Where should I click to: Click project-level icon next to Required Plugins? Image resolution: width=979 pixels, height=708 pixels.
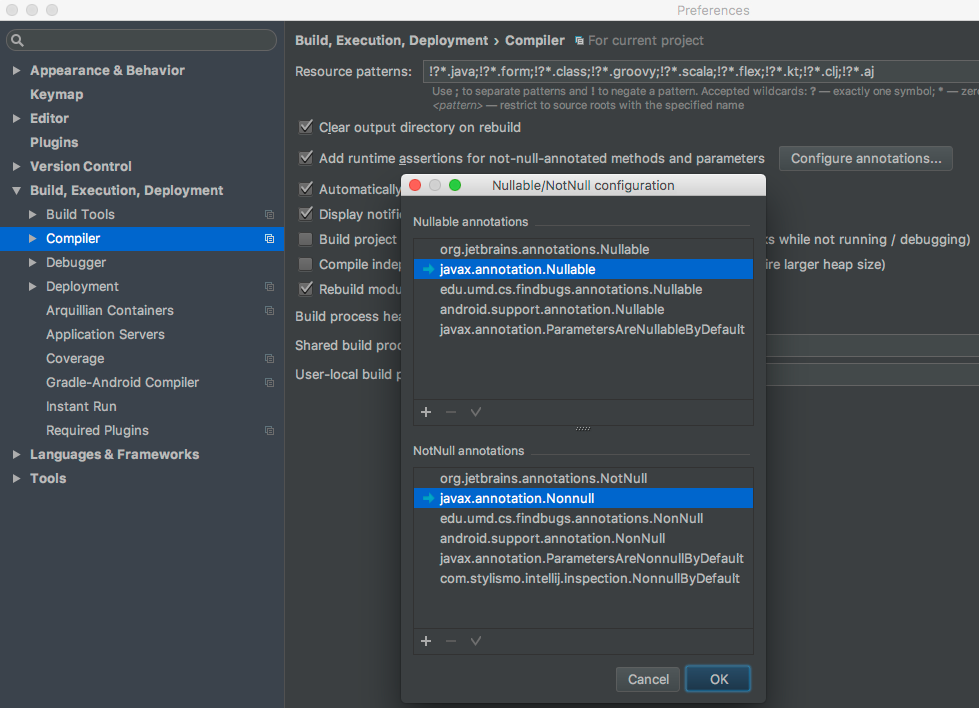(269, 431)
